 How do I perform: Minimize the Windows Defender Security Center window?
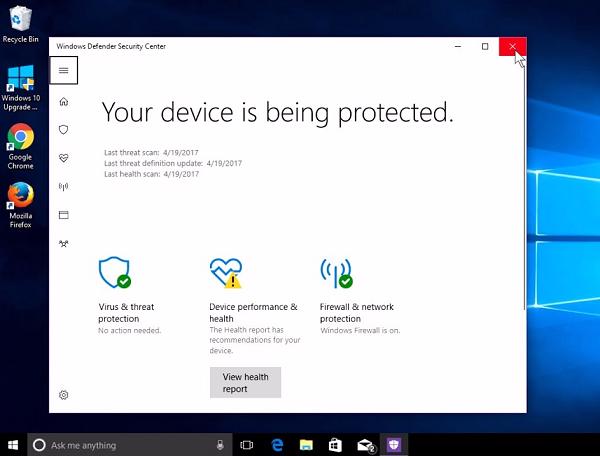pos(458,46)
